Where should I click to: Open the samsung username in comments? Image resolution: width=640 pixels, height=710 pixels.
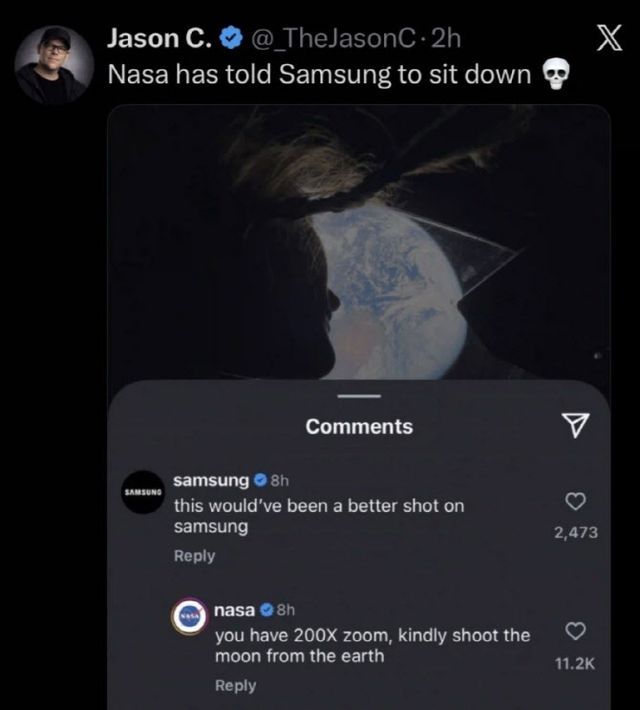tap(211, 482)
